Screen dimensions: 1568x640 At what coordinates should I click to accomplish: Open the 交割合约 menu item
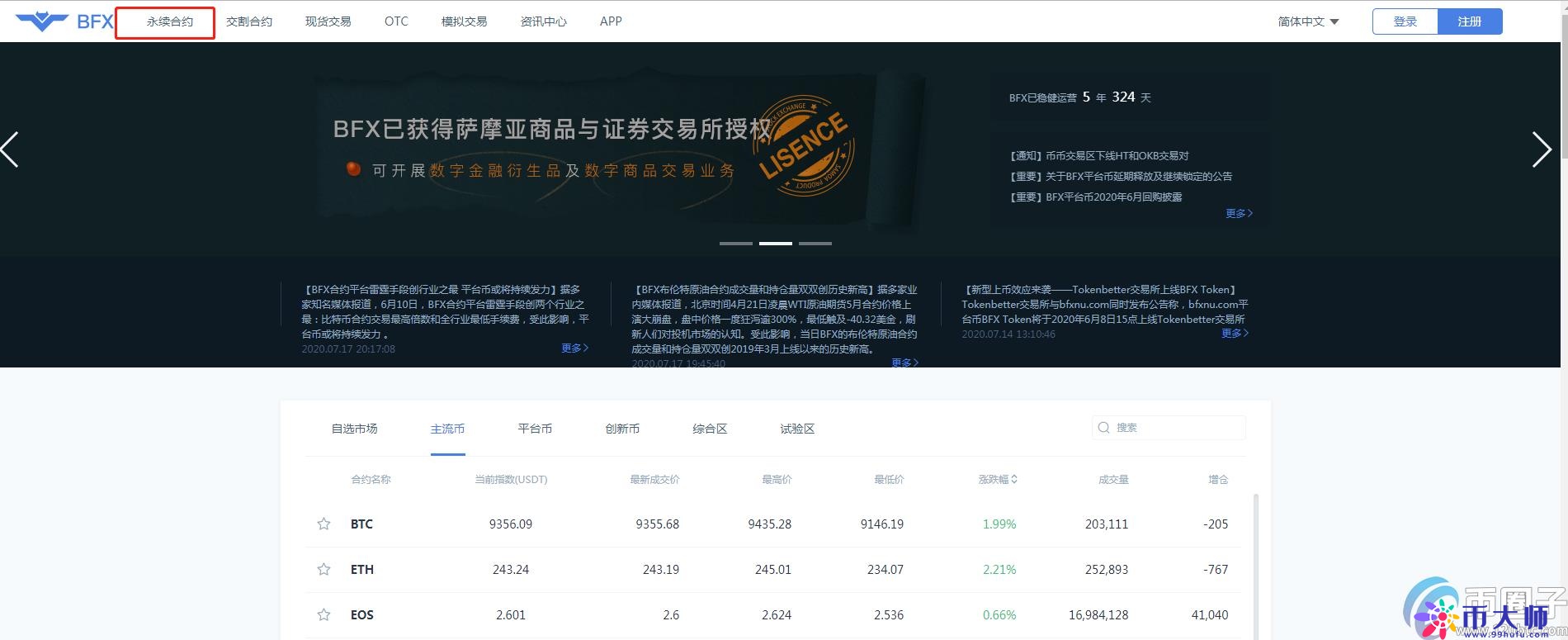point(249,21)
